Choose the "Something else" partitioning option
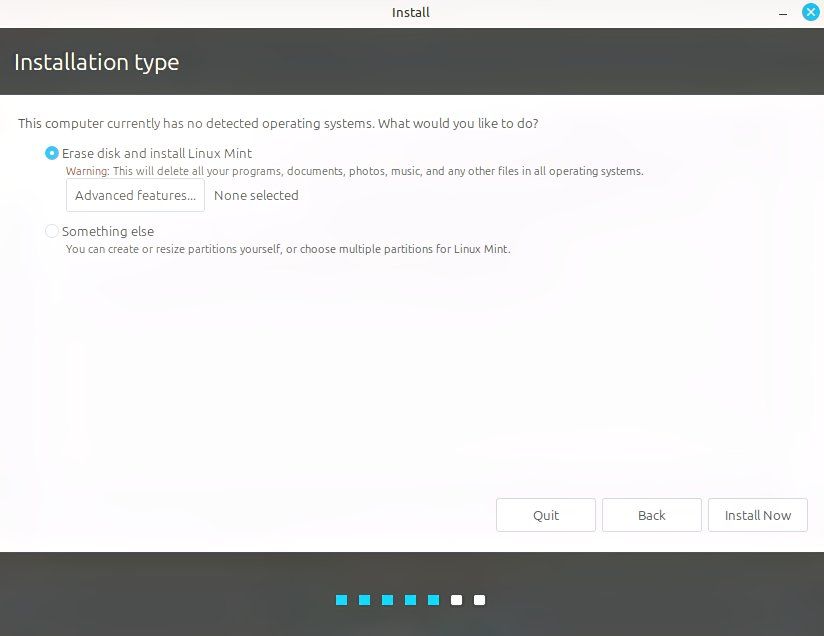 tap(51, 231)
